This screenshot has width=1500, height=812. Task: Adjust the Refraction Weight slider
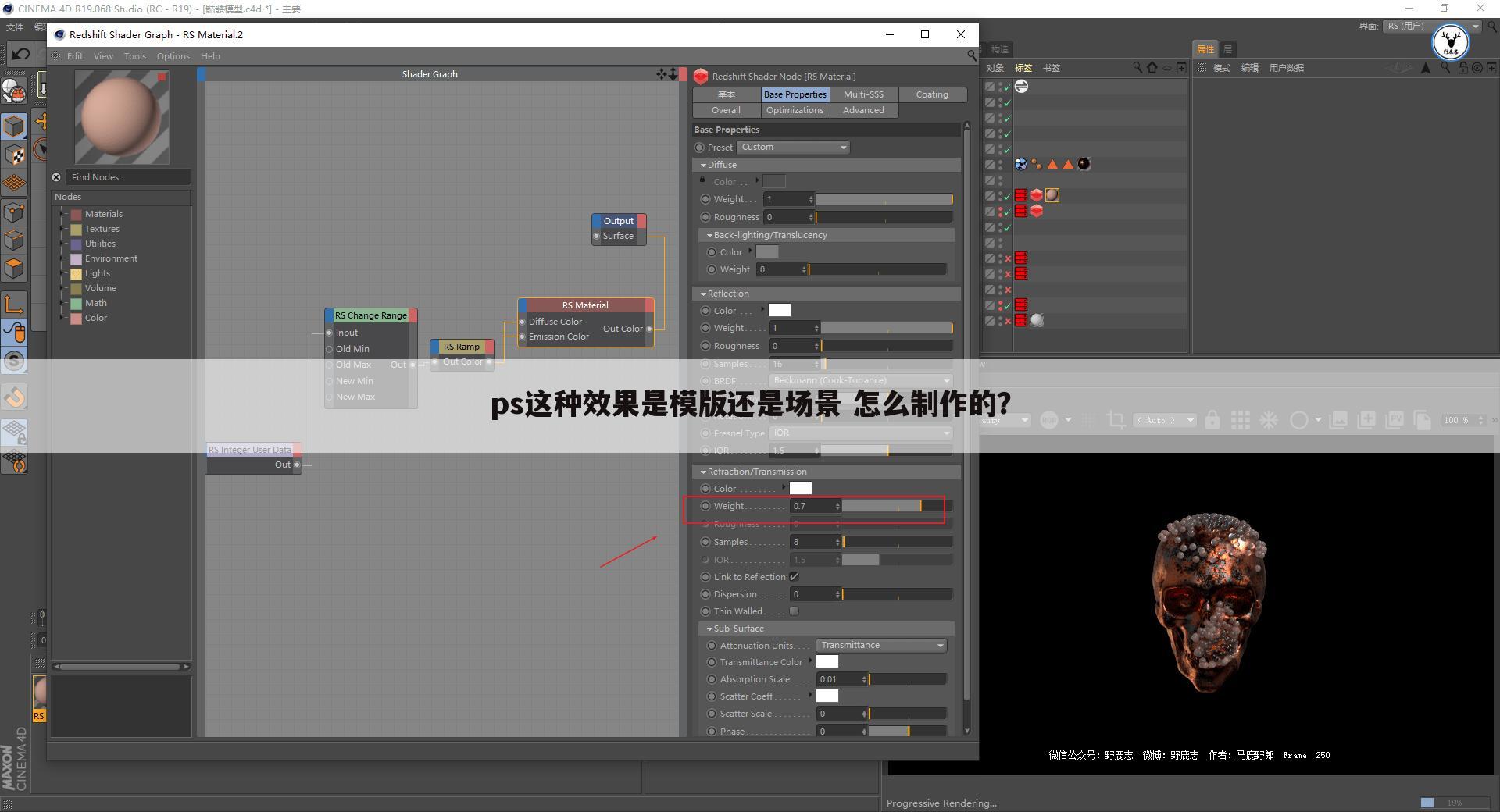897,506
